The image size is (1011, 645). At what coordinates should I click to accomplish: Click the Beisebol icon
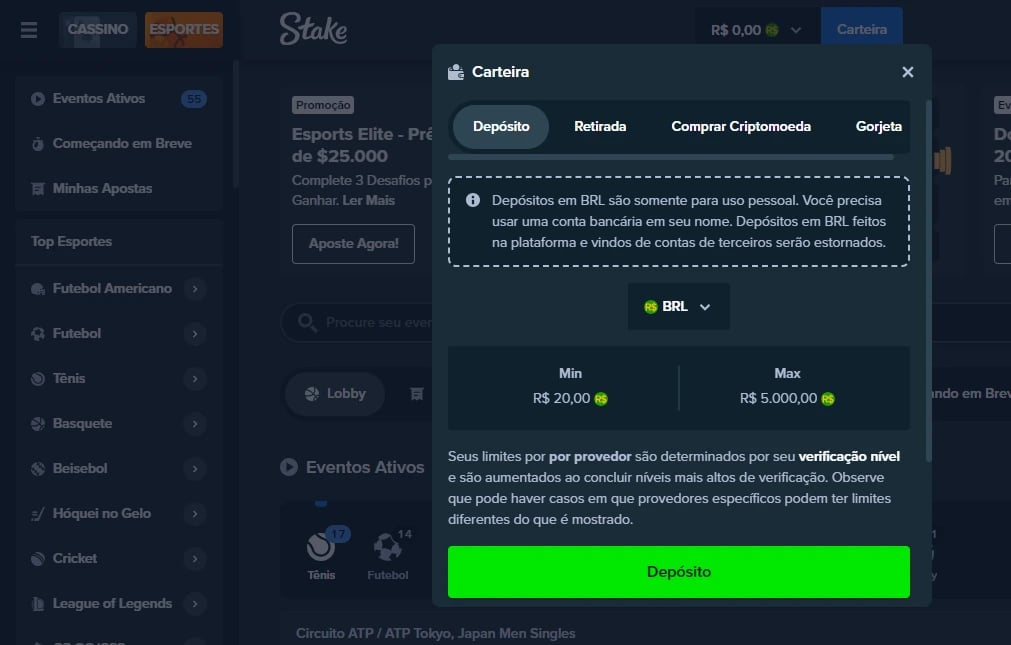coord(38,469)
